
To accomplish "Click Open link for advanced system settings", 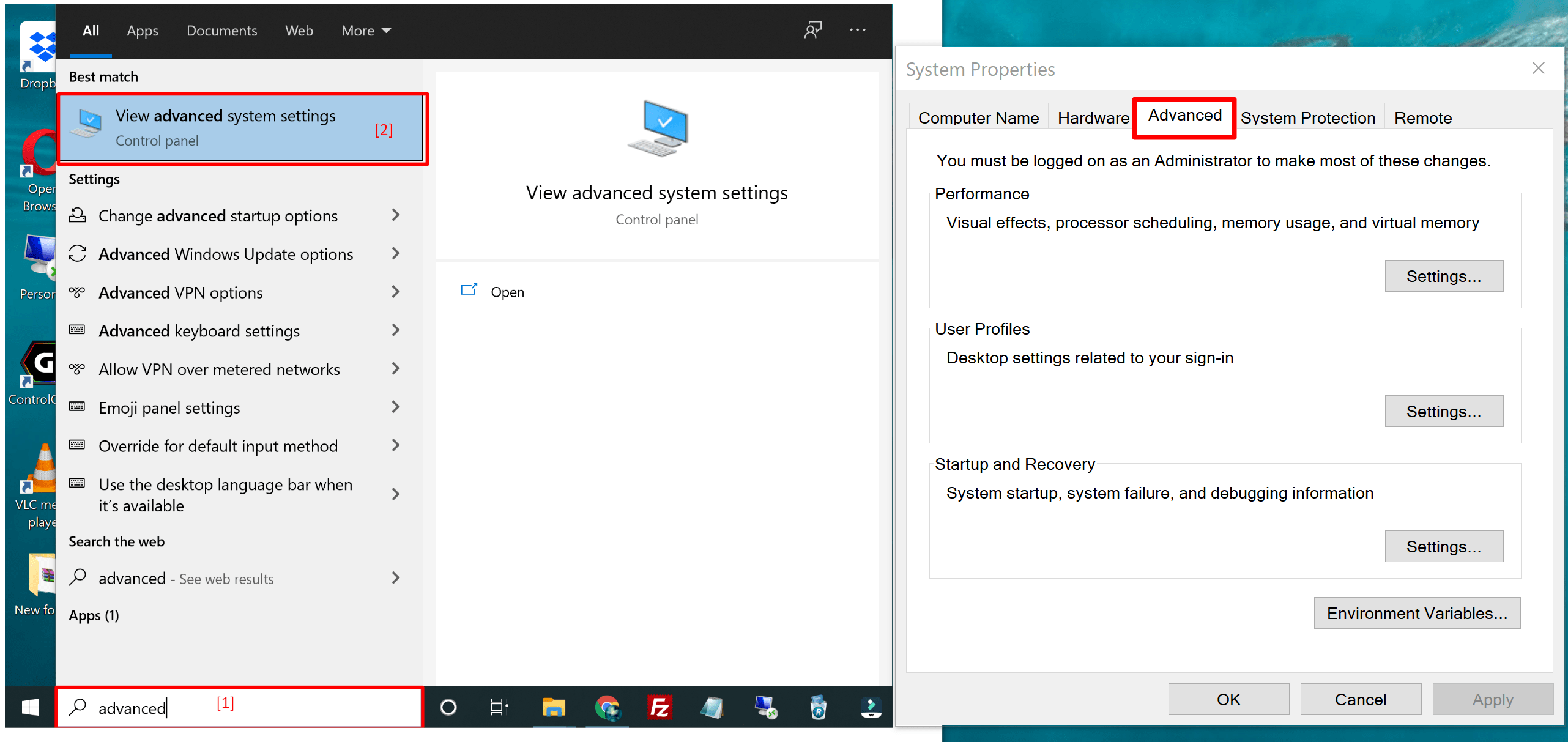I will (507, 292).
